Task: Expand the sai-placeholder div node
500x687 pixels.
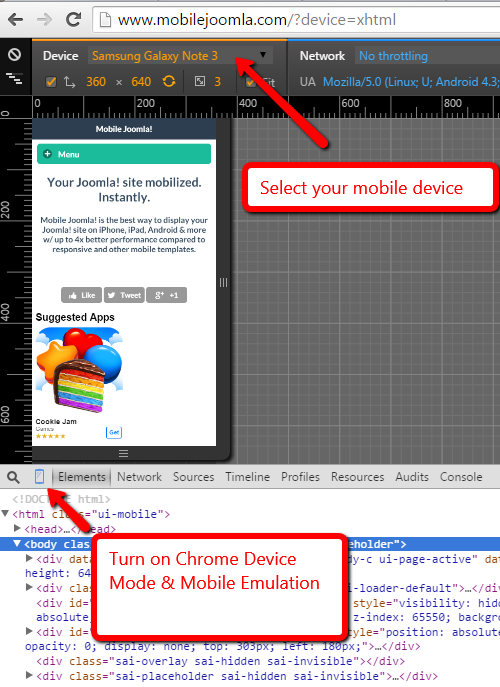Action: pyautogui.click(x=29, y=676)
